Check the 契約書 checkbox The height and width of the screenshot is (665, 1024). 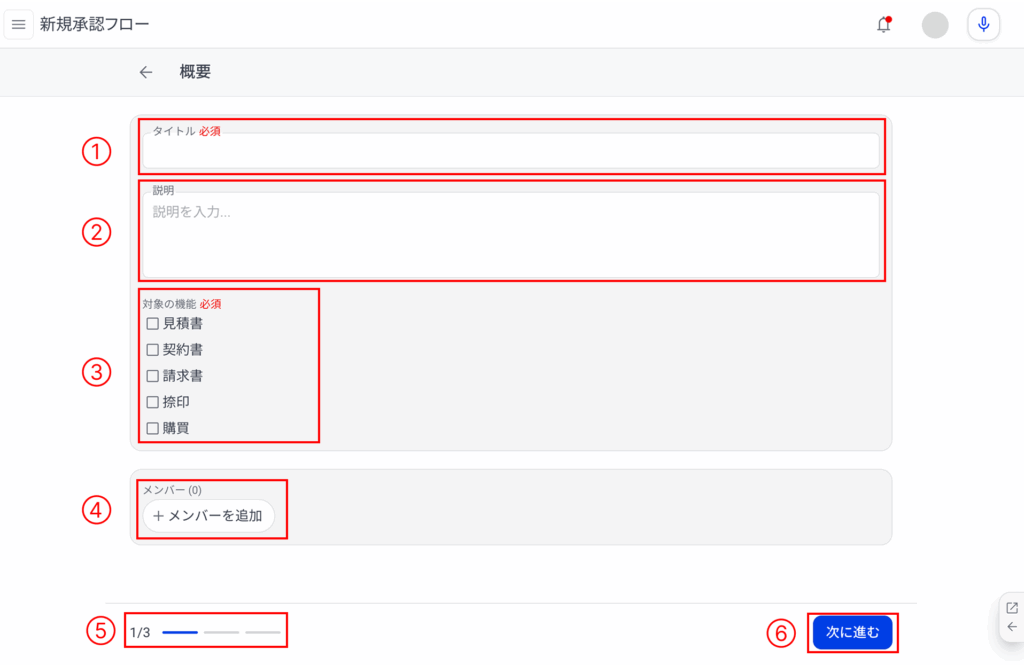pyautogui.click(x=152, y=349)
